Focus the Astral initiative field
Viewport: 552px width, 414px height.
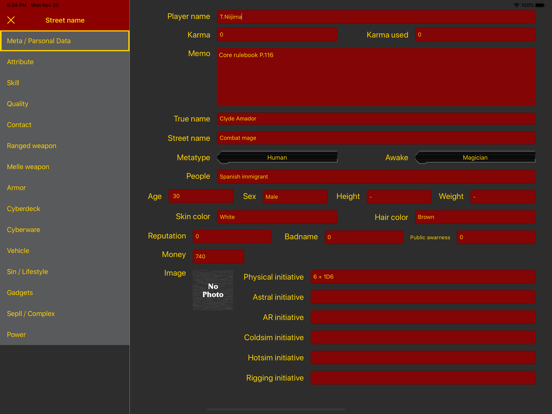coord(423,297)
